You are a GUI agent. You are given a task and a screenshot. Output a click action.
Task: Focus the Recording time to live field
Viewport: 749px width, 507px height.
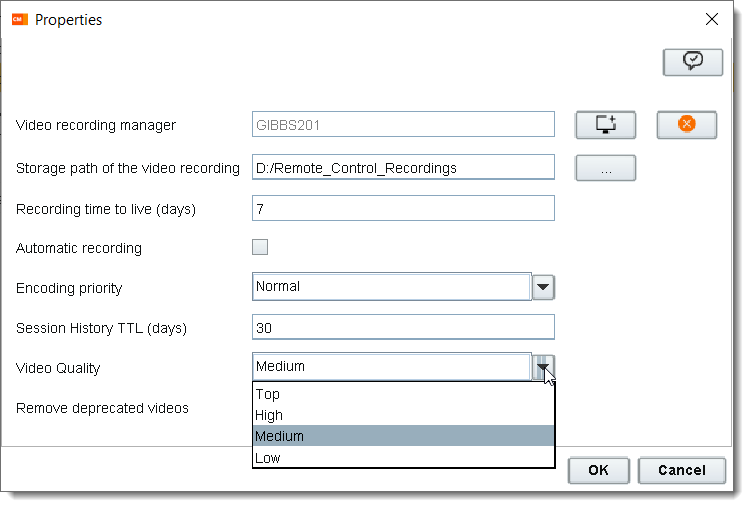[x=403, y=208]
